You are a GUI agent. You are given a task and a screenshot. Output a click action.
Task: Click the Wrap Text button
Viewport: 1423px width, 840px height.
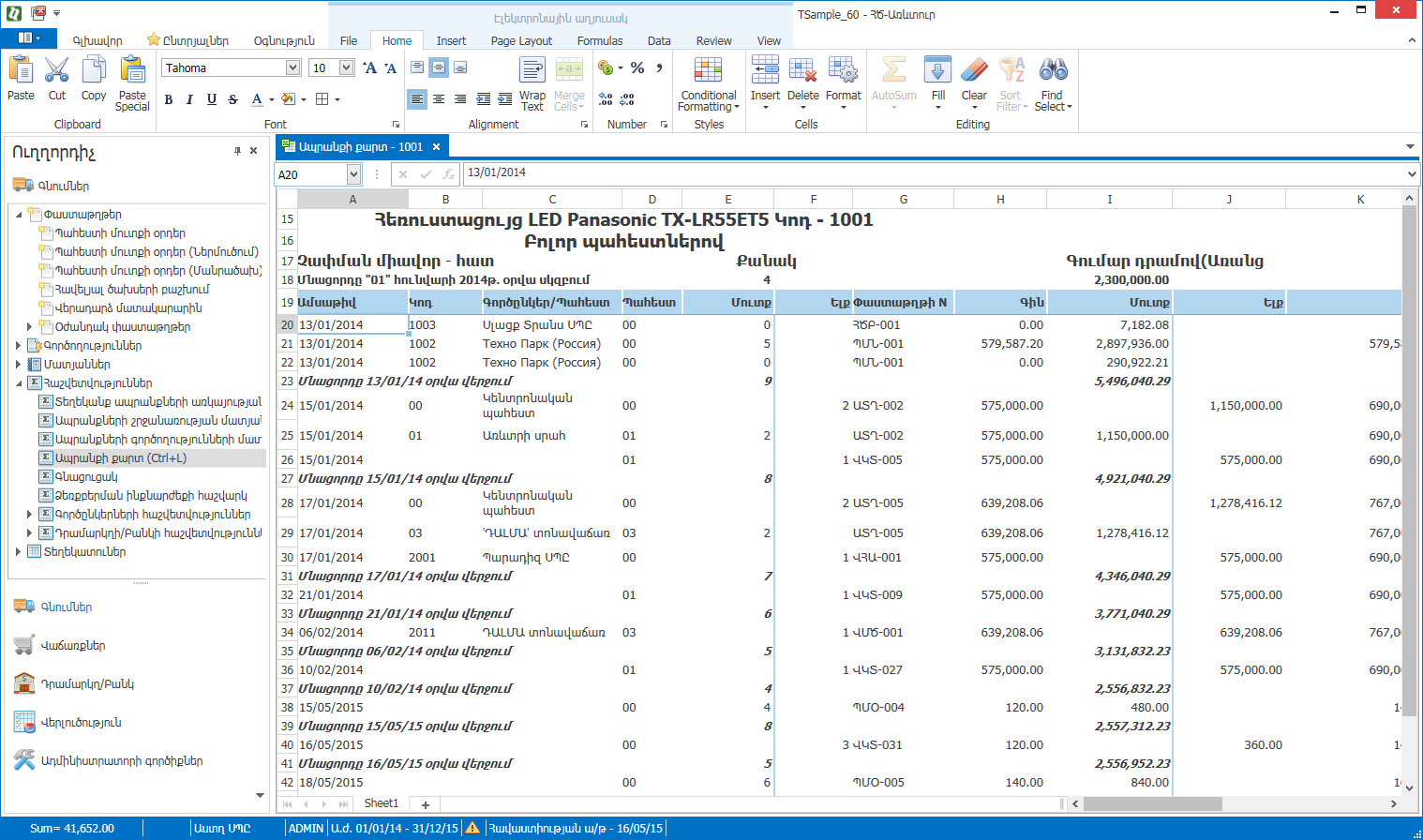point(532,83)
